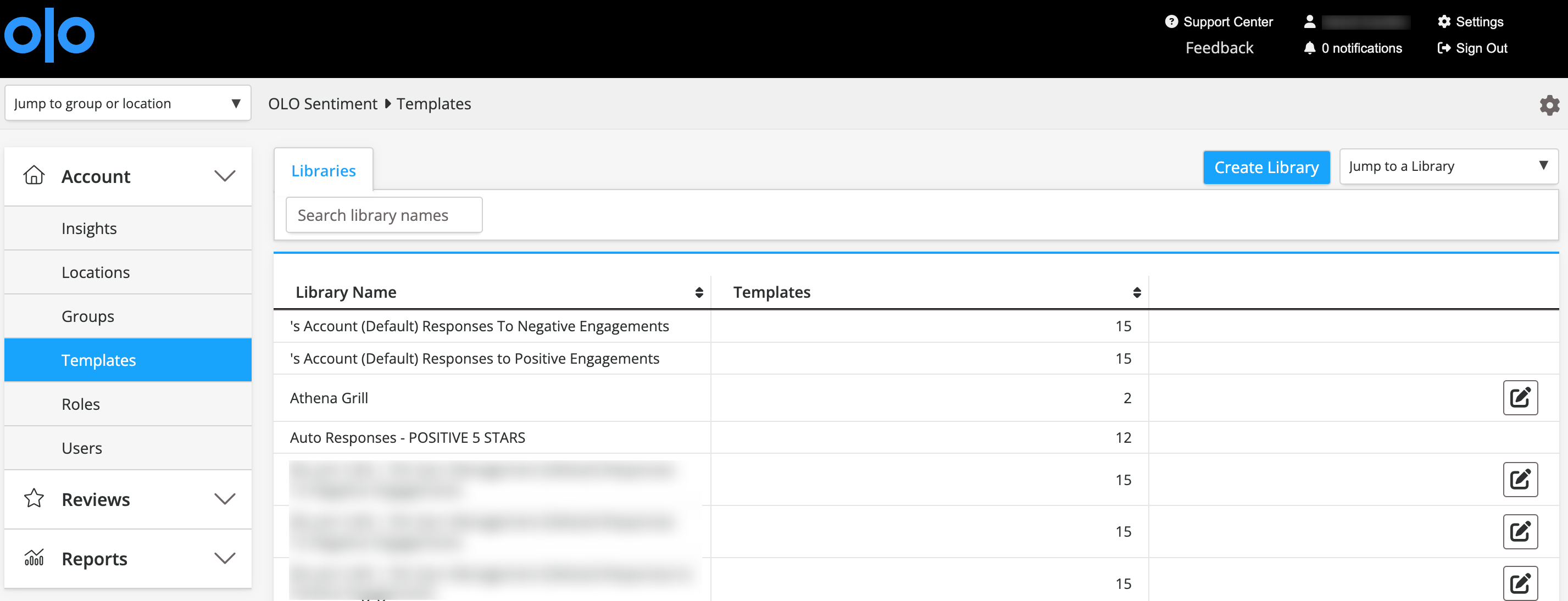Click the 0 notifications link
The height and width of the screenshot is (601, 1568).
click(1361, 48)
